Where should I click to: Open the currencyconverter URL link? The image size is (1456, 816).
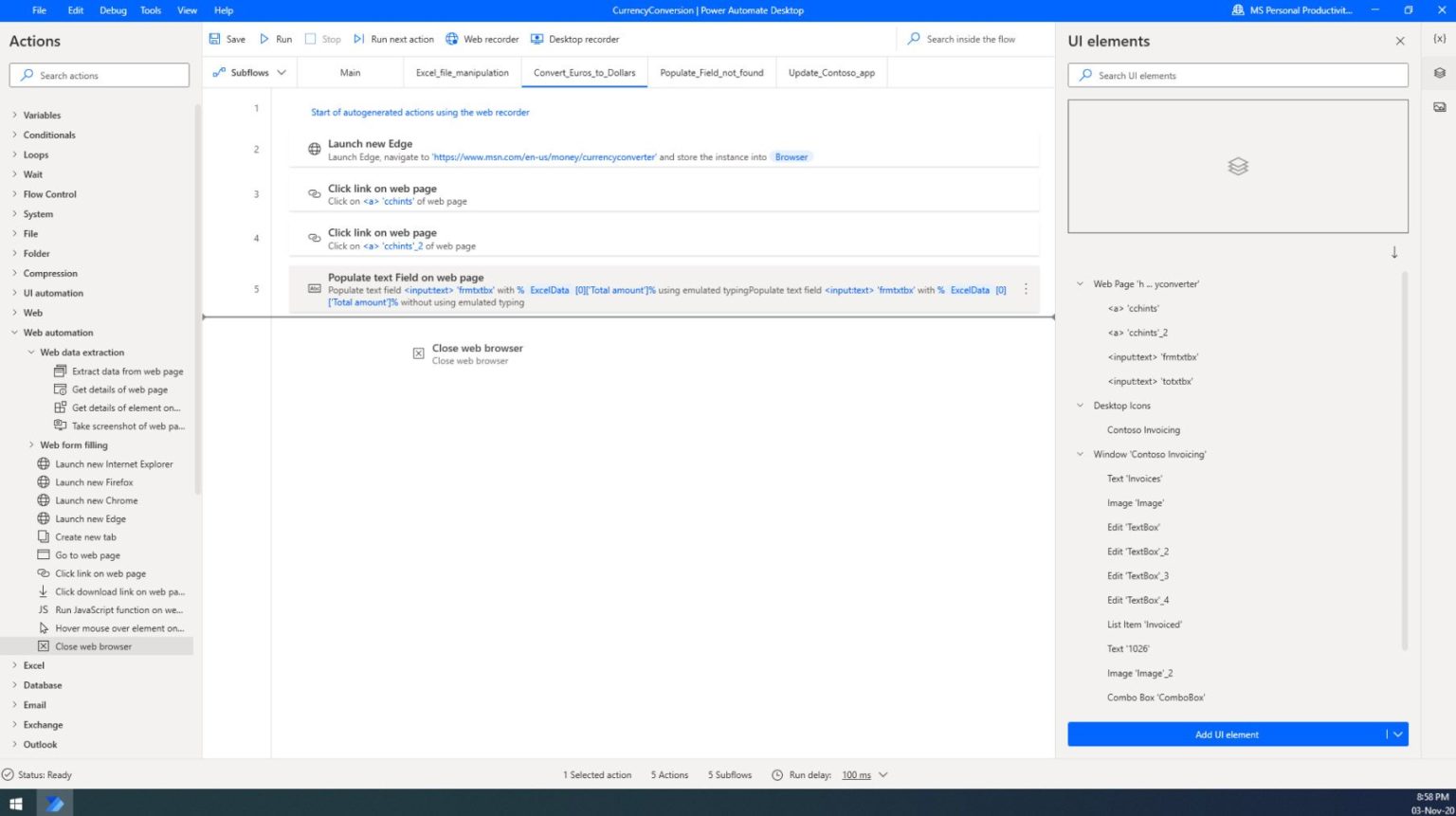[545, 156]
